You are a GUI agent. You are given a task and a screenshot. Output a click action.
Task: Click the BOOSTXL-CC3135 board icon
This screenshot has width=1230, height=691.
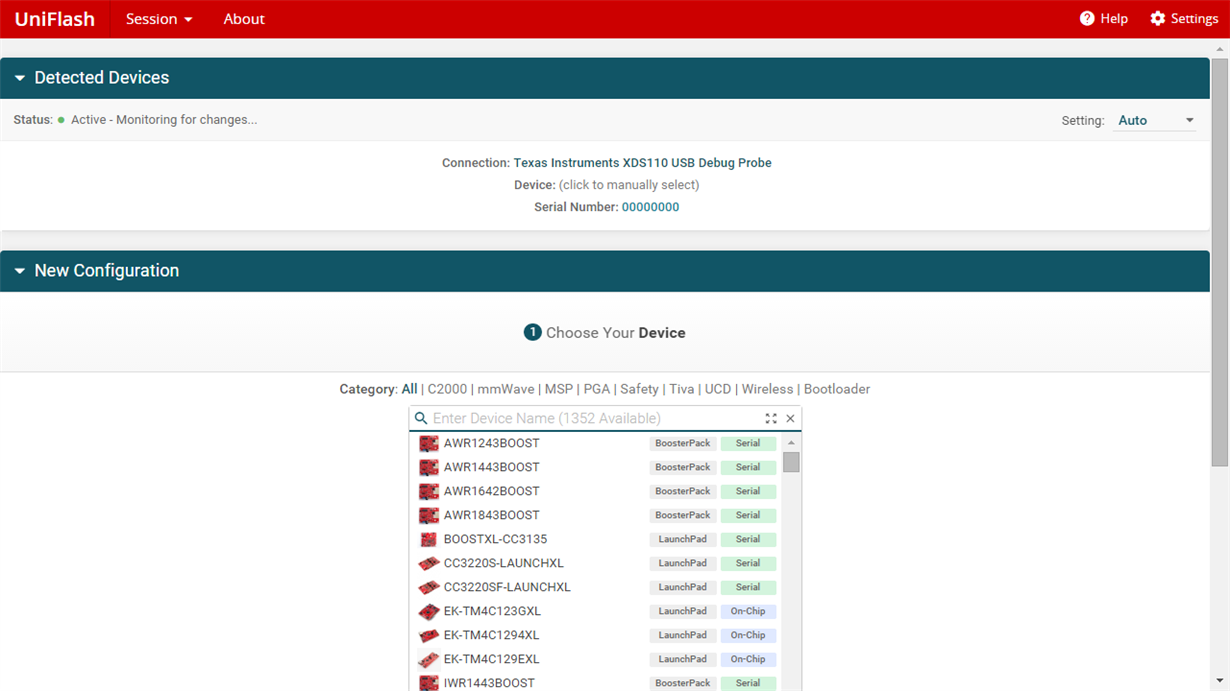pos(429,539)
